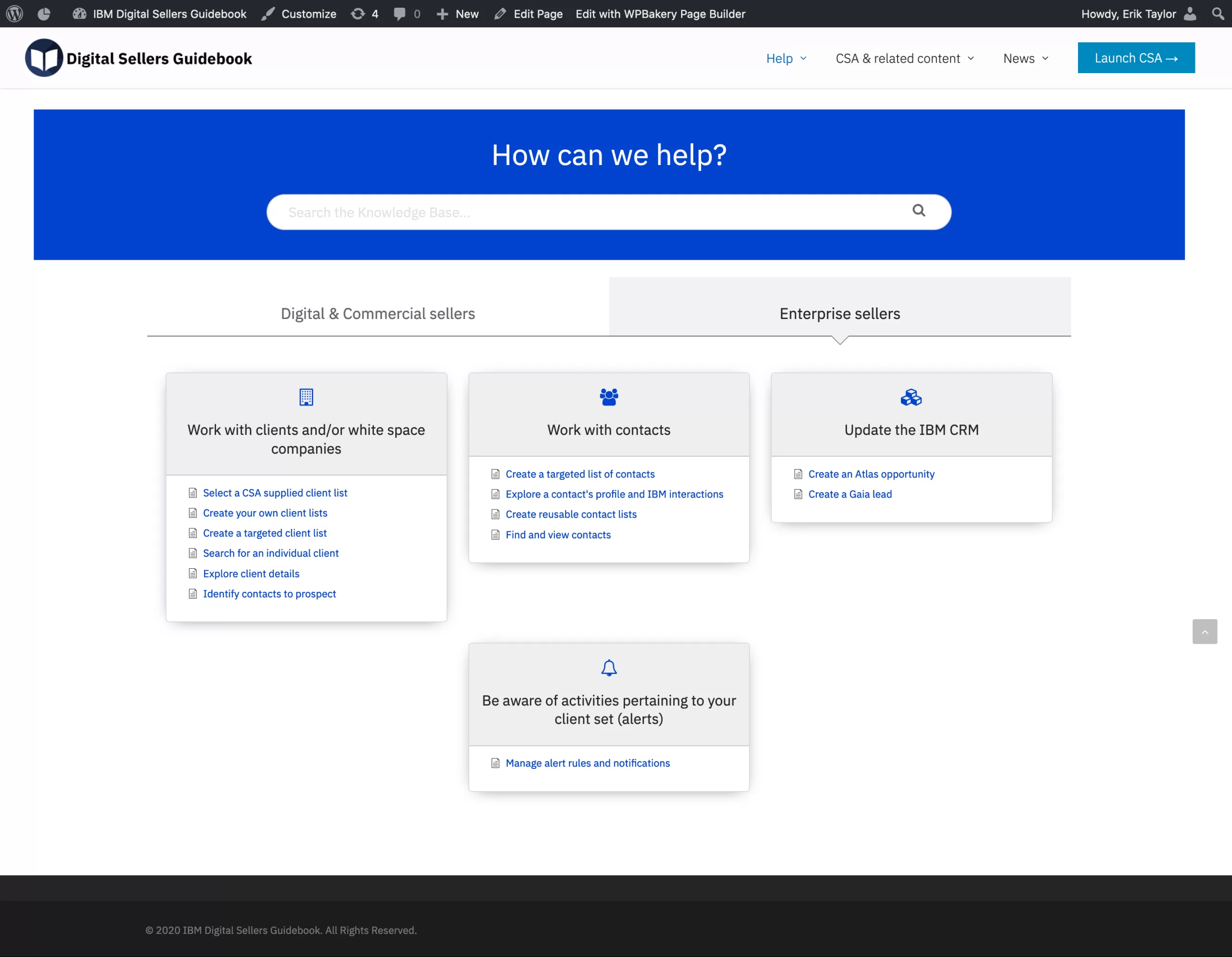Open the Update the IBM CRM heading
This screenshot has width=1232, height=957.
coord(911,430)
